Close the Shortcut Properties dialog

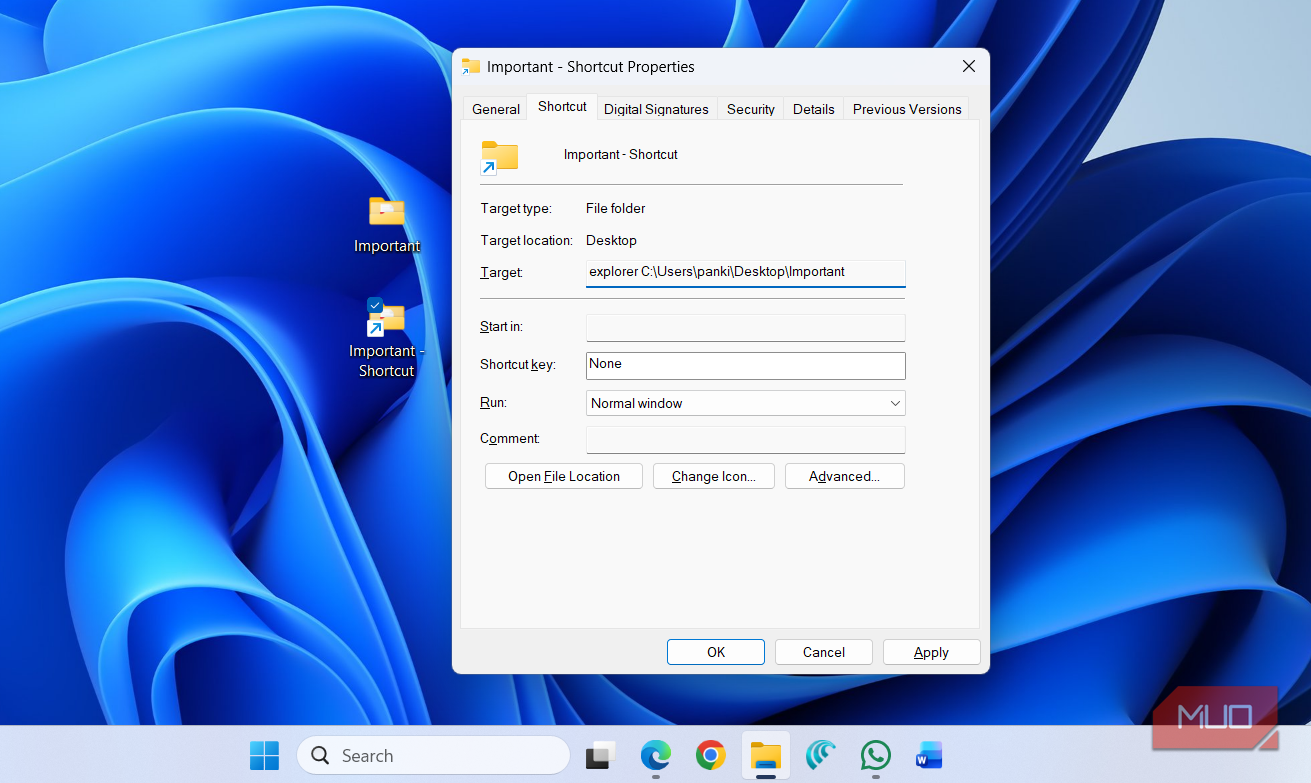coord(968,66)
